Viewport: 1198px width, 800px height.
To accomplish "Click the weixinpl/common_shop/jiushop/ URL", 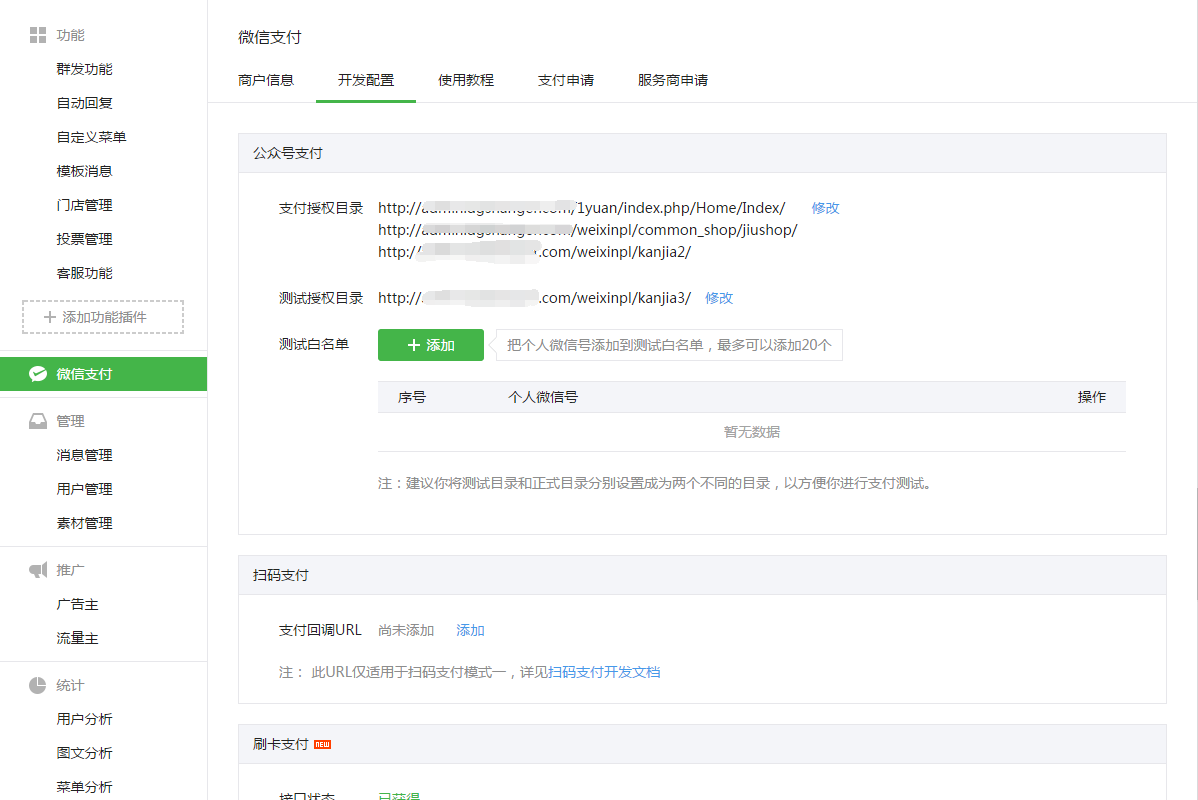I will (x=588, y=230).
